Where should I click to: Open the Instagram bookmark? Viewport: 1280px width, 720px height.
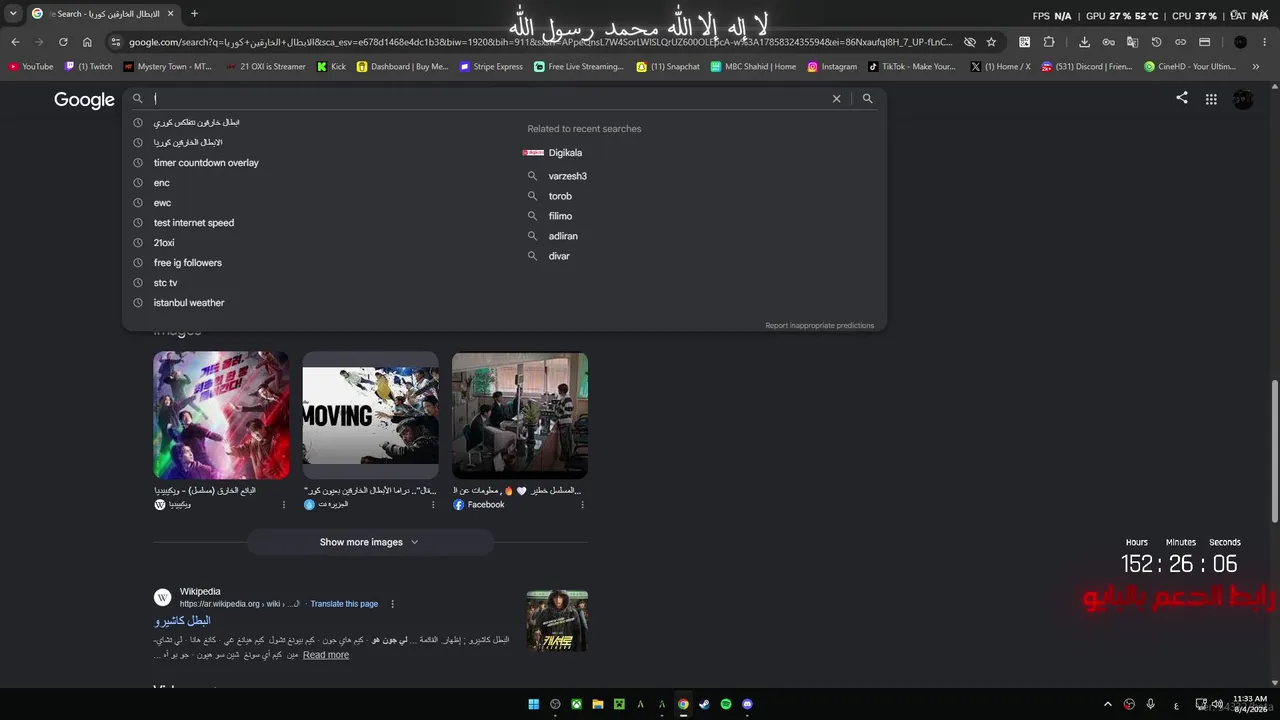coord(832,67)
